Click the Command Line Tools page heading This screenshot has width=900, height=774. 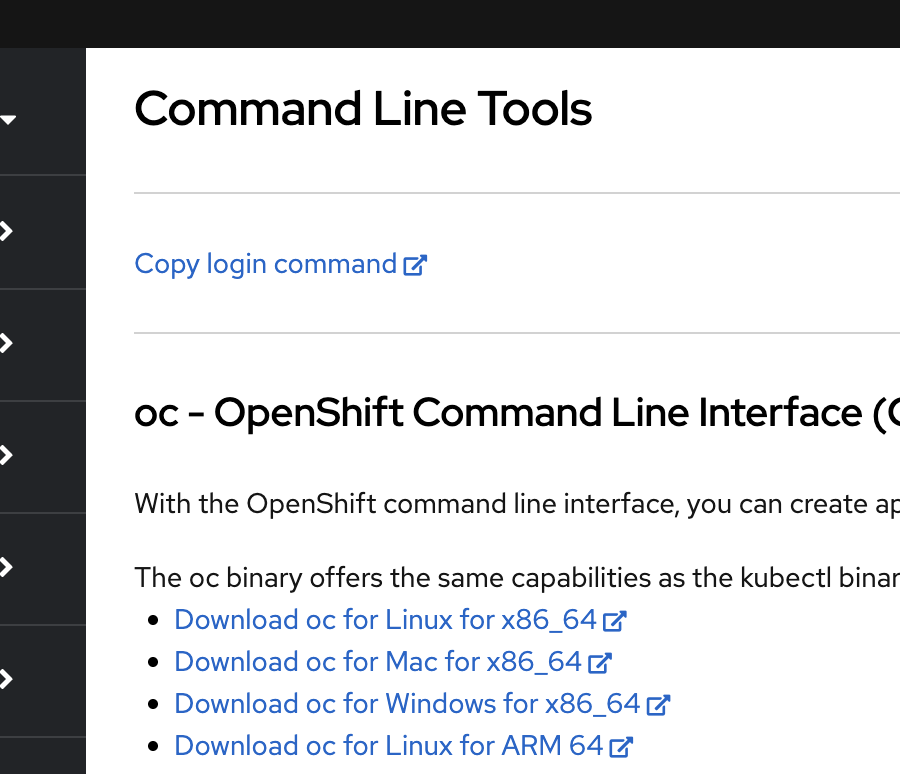pyautogui.click(x=363, y=109)
